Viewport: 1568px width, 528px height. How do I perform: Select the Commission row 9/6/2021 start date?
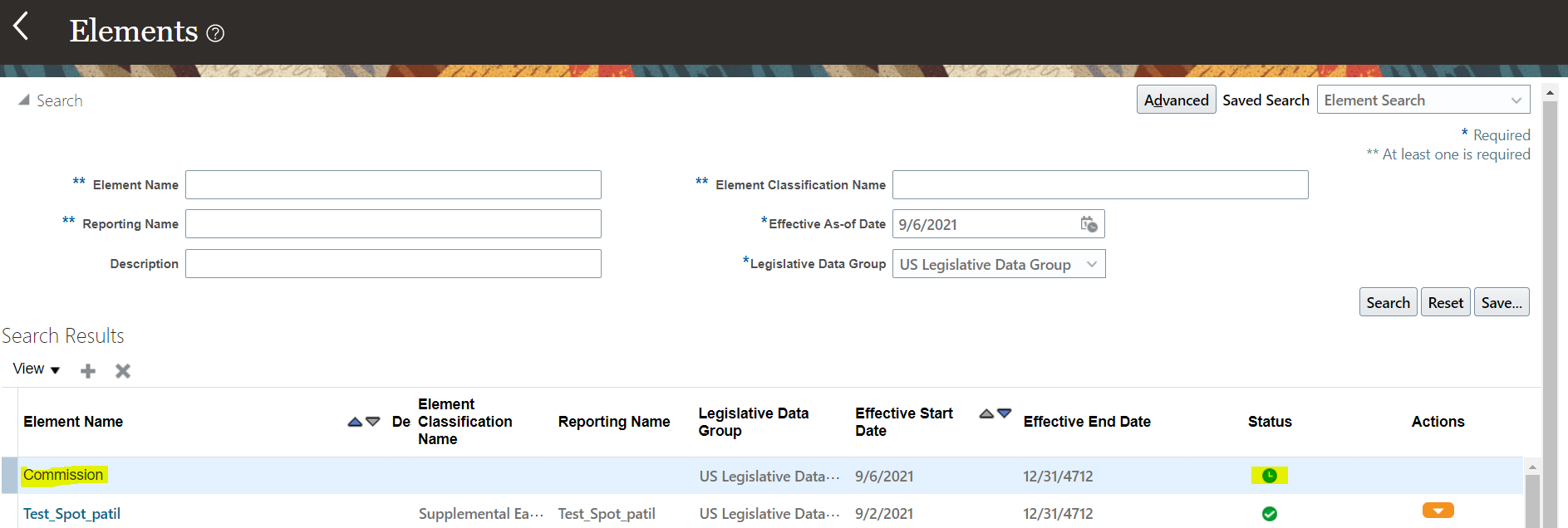[884, 477]
